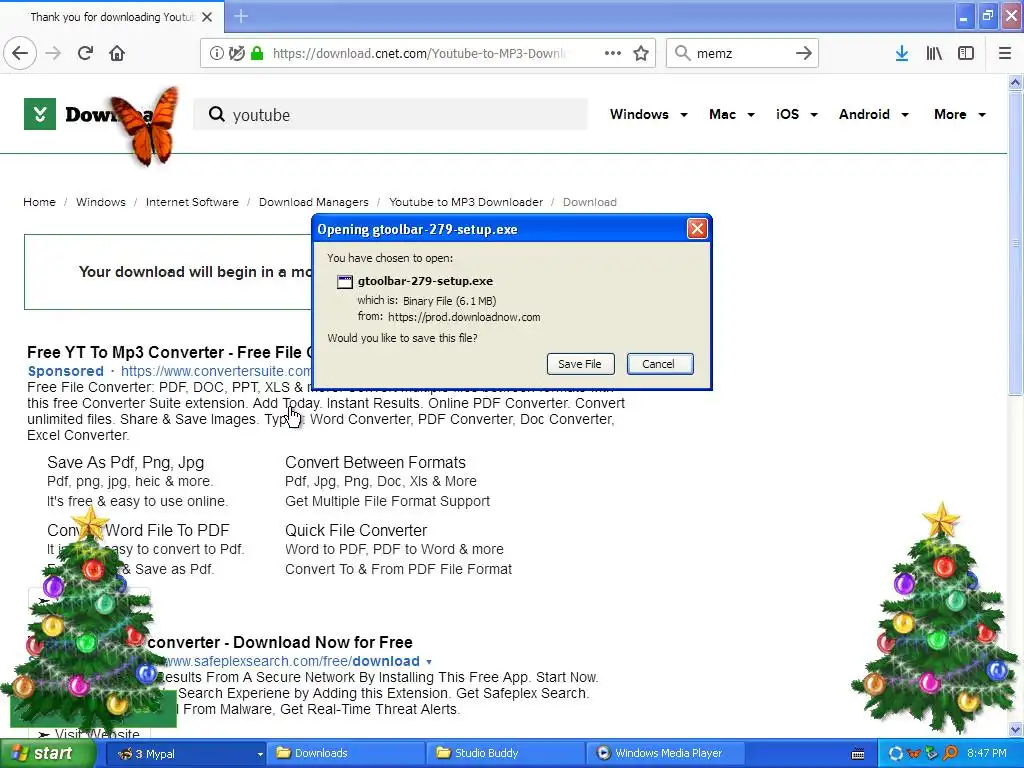This screenshot has height=768, width=1024.
Task: Click the keyboard icon in the taskbar
Action: tap(858, 754)
